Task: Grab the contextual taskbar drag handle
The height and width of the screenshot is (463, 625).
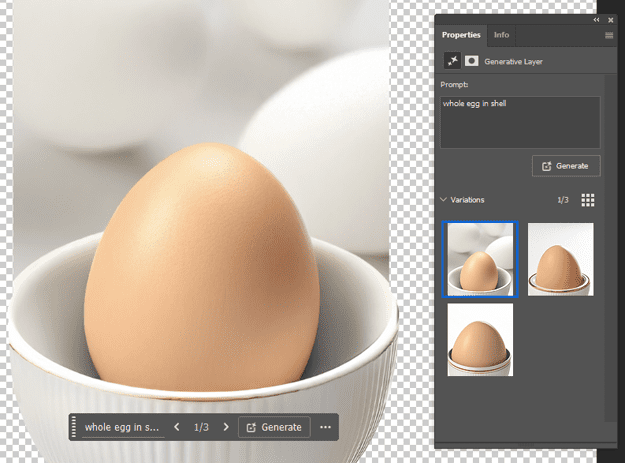Action: pos(74,427)
